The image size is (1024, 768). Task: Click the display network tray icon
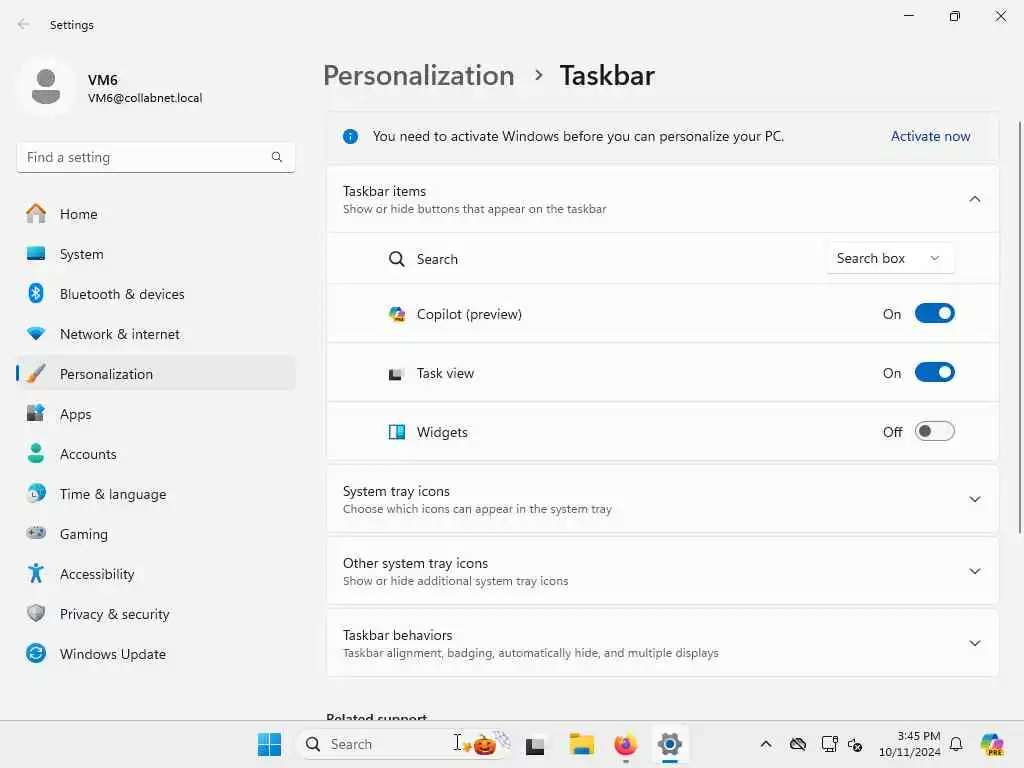(829, 744)
